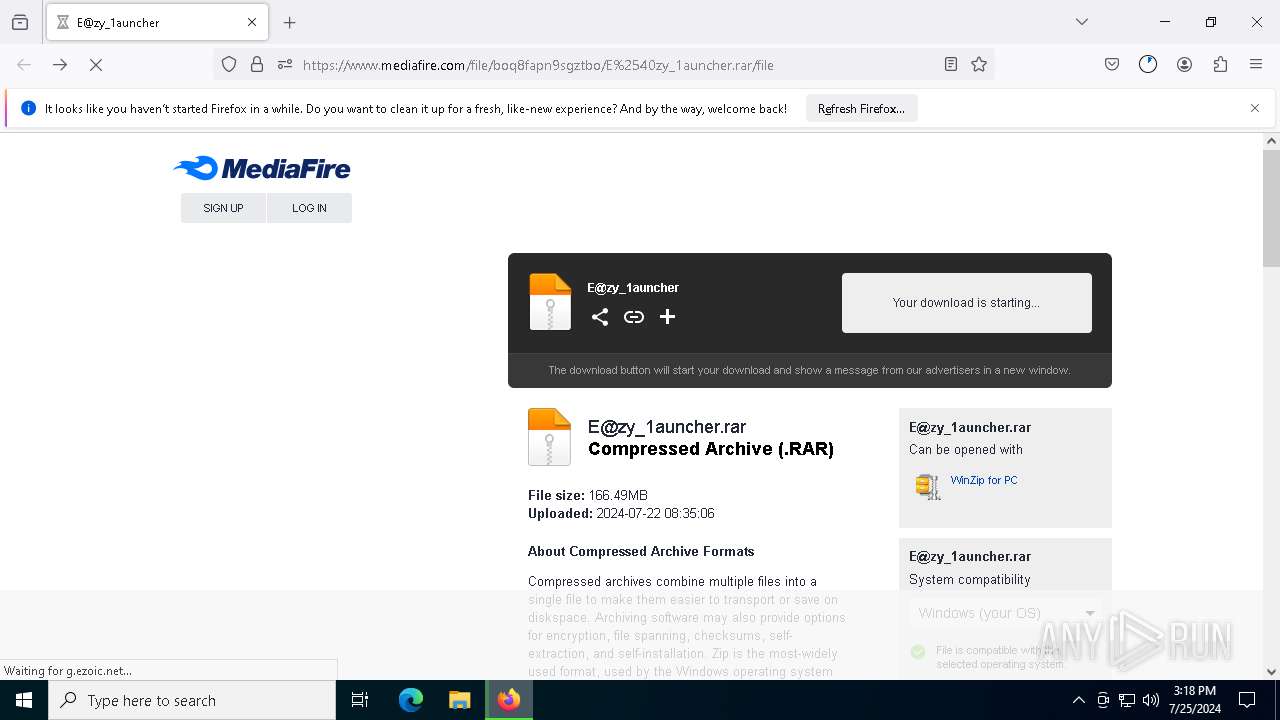The image size is (1280, 720).
Task: Click taskbar search box
Action: click(x=192, y=700)
